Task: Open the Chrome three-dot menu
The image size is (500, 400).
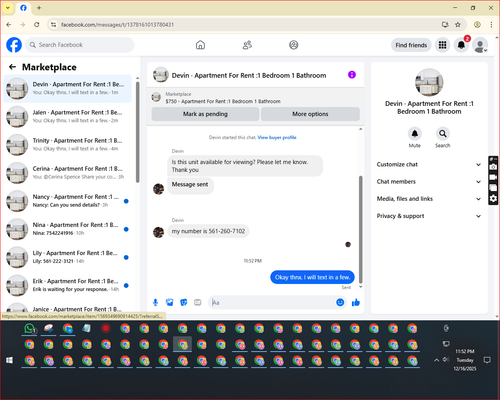Action: tap(491, 25)
